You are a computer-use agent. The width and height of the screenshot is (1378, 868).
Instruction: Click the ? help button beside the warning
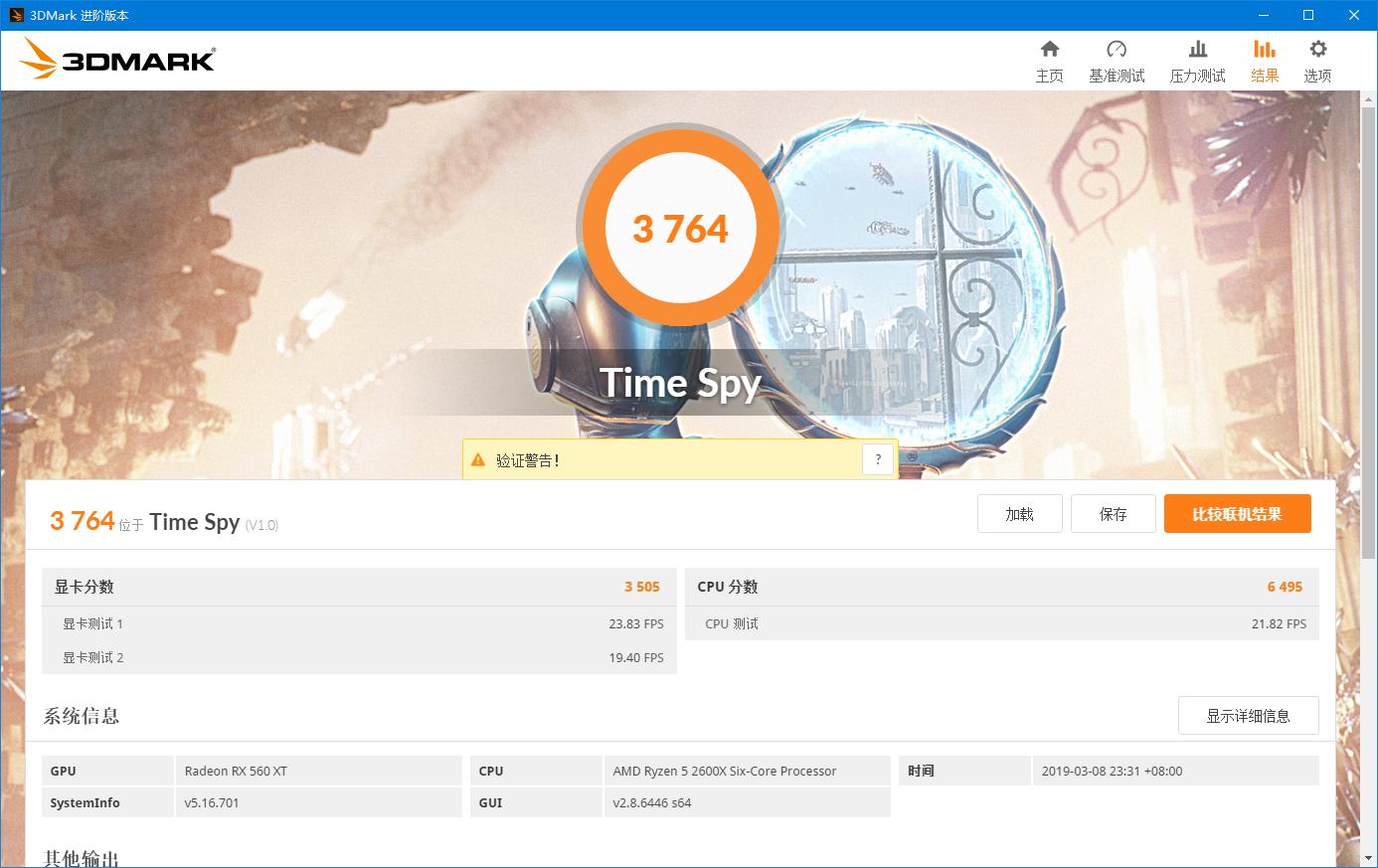pyautogui.click(x=878, y=458)
